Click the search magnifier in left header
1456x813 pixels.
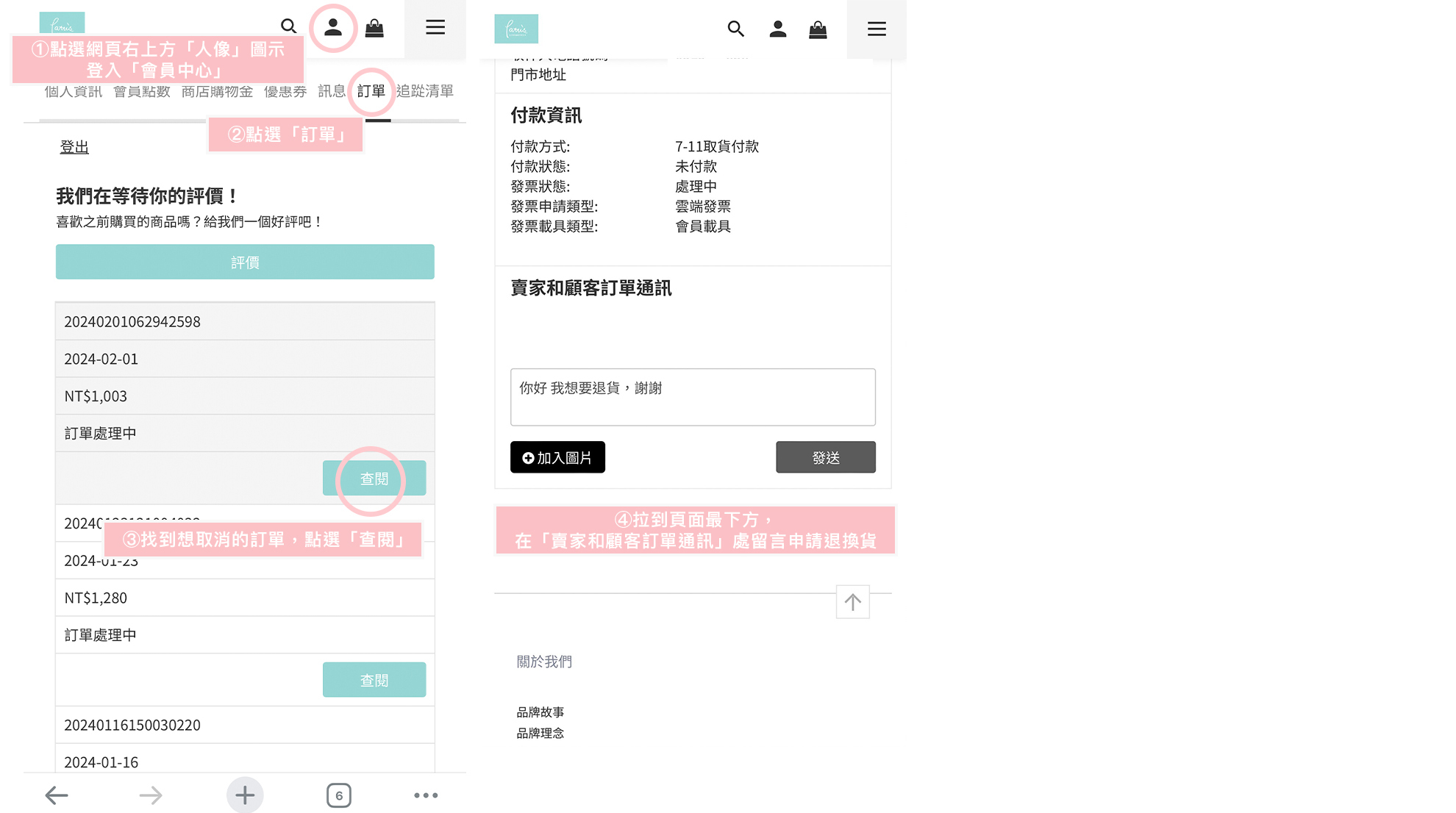coord(288,27)
